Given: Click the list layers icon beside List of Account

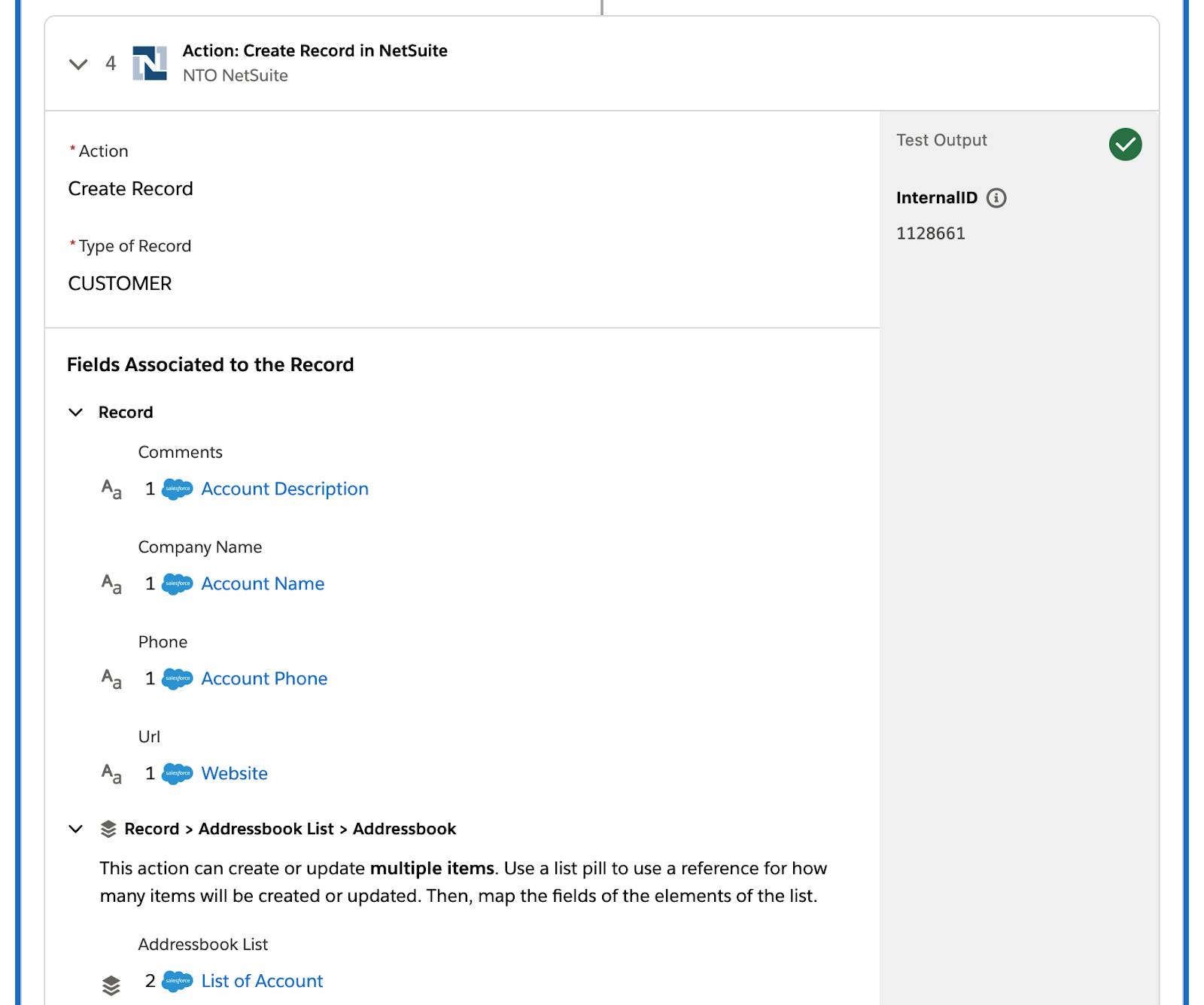Looking at the screenshot, I should tap(111, 985).
